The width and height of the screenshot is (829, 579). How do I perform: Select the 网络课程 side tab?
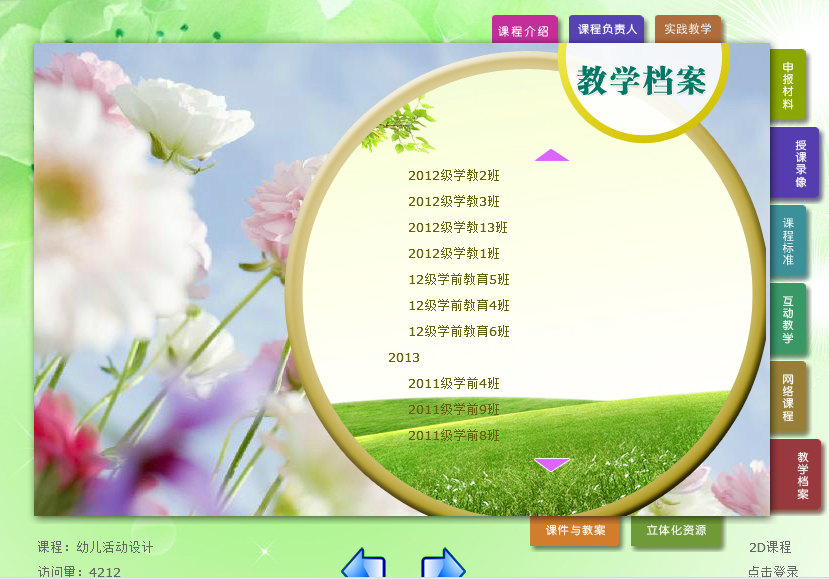(x=788, y=397)
